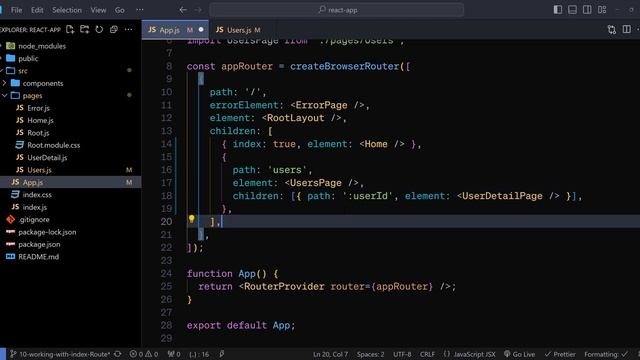Viewport: 640px width, 360px height.
Task: Open the Customize Layout icon
Action: [x=602, y=10]
